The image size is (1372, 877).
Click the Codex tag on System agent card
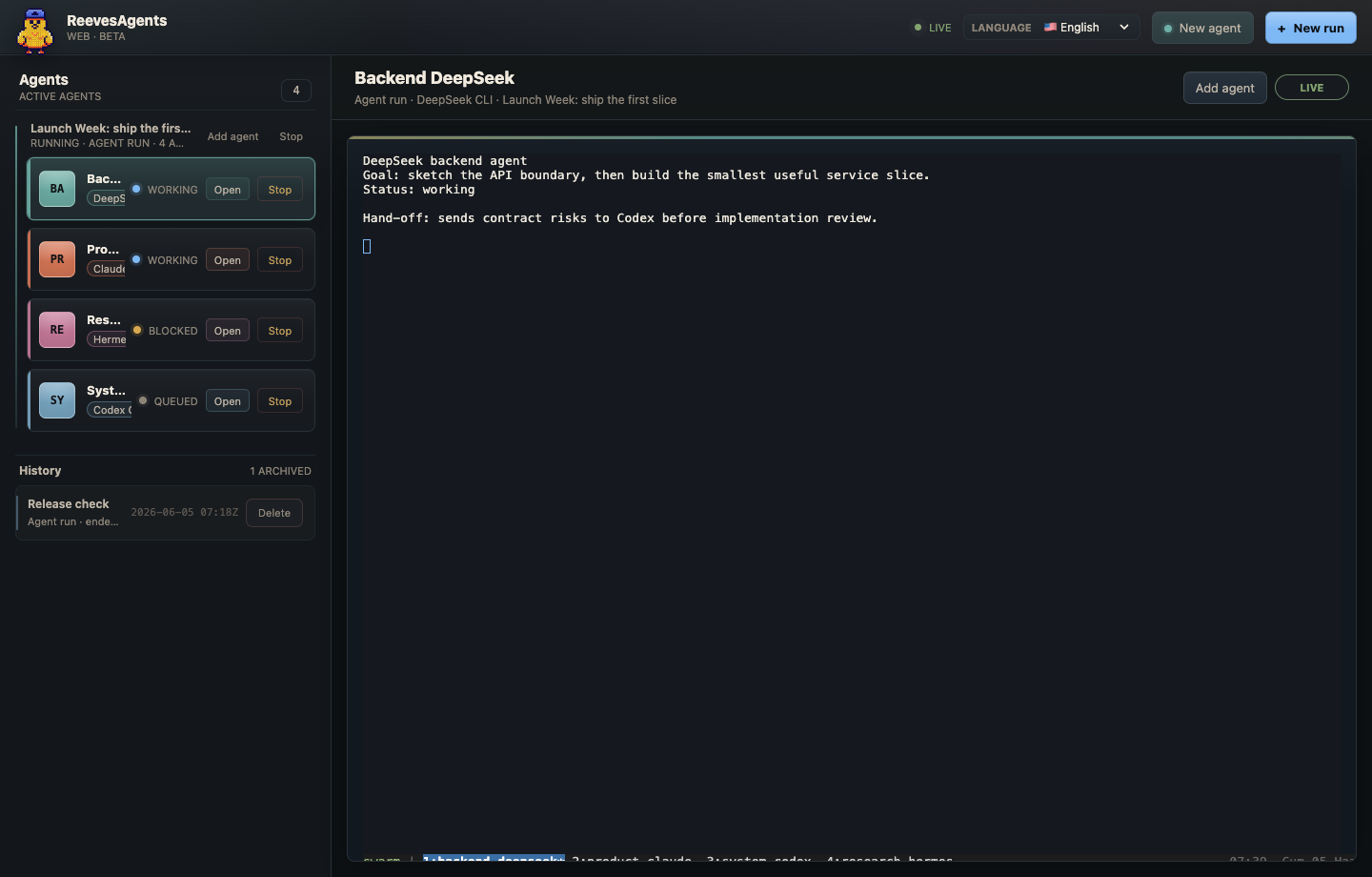pos(111,410)
